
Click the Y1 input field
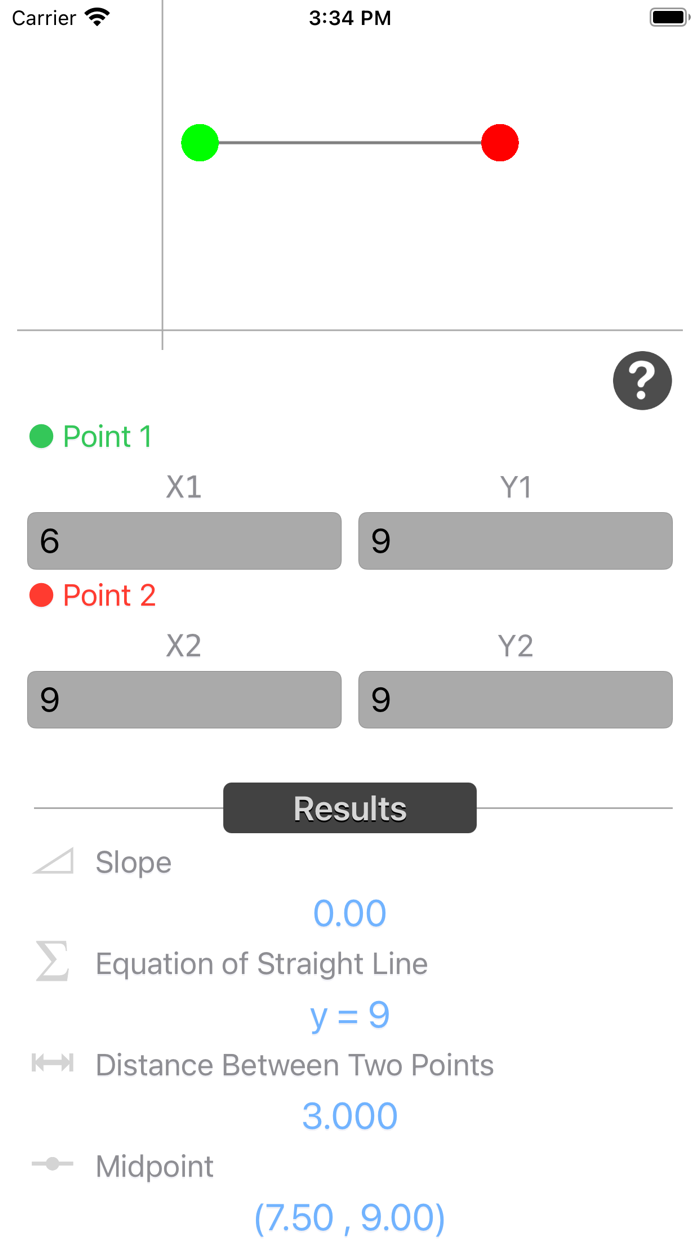pos(514,540)
